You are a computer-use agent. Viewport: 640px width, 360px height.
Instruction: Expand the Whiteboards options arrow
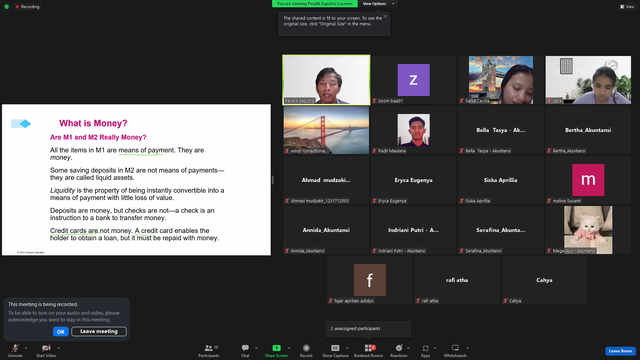coord(467,348)
